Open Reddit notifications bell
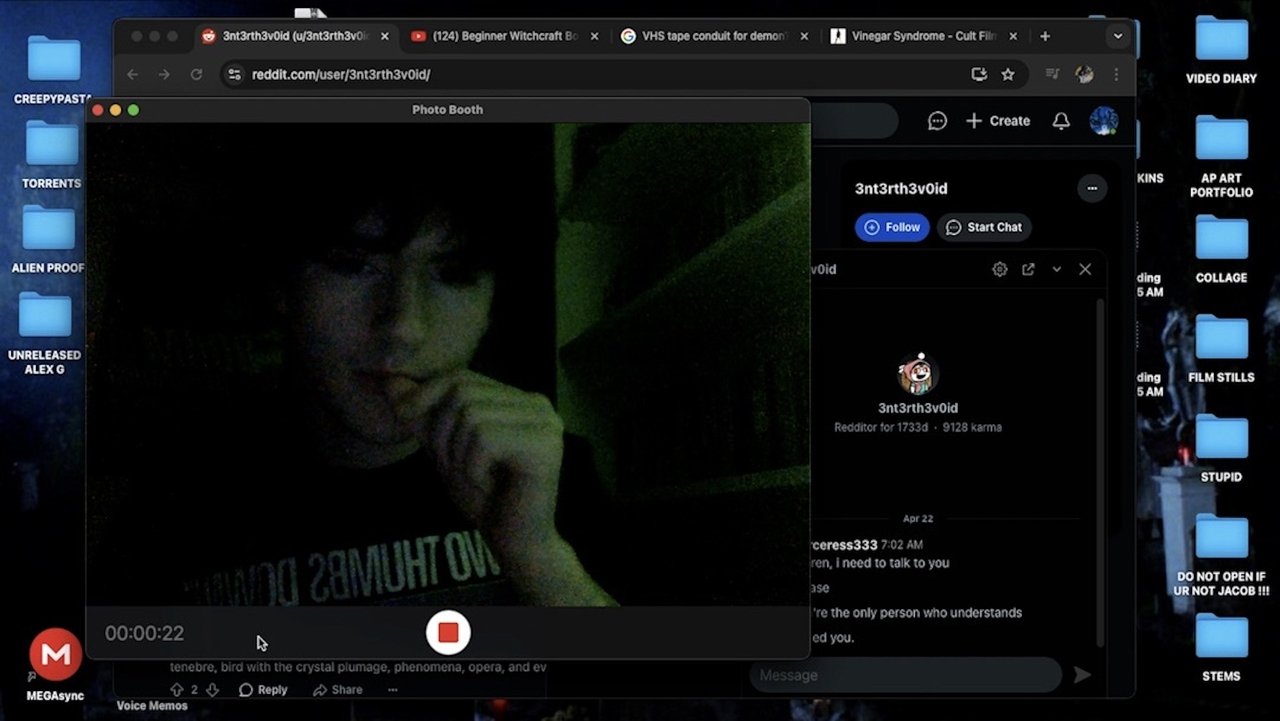This screenshot has width=1280, height=721. (x=1061, y=121)
